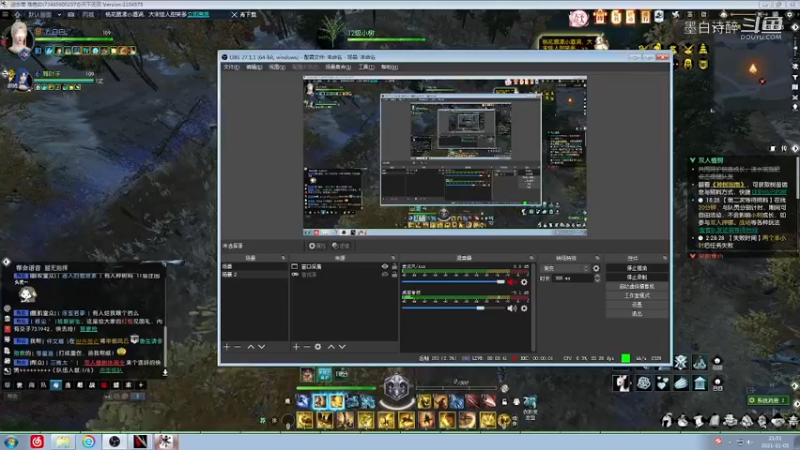The image size is (800, 450).
Task: Open the 360 browser taskbar icon
Action: (x=89, y=441)
